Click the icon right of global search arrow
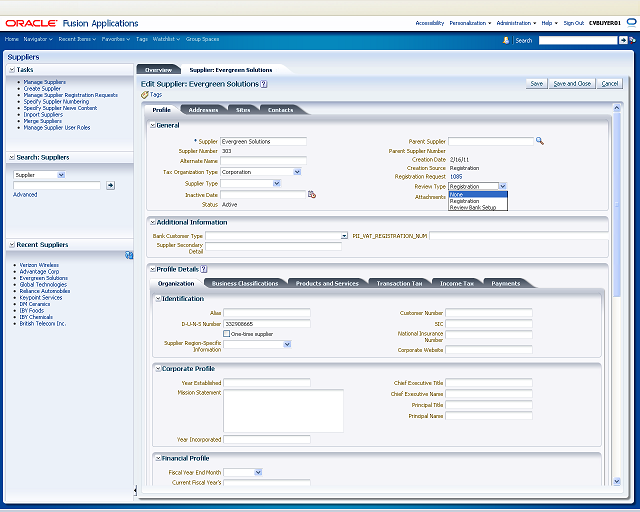This screenshot has height=512, width=640. pos(632,40)
